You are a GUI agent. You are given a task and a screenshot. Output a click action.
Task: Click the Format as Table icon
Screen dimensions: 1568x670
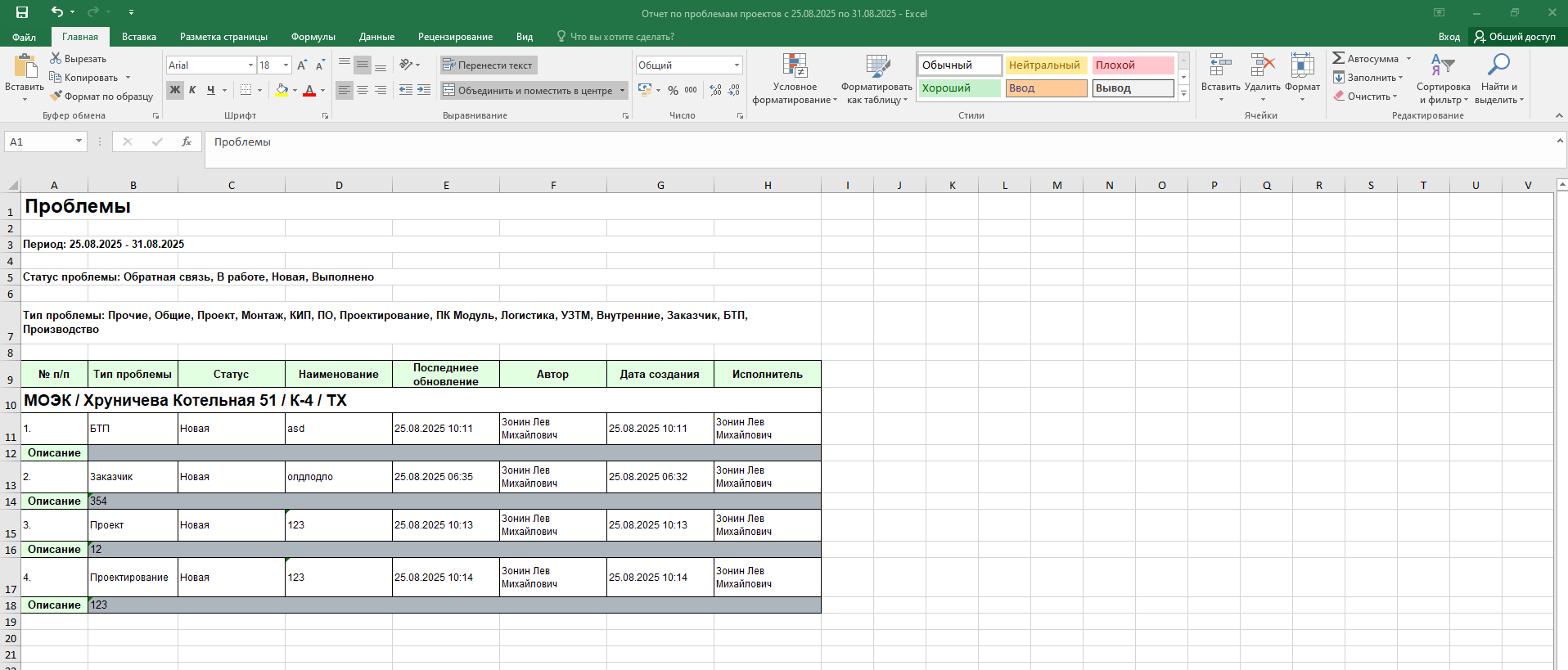(877, 66)
